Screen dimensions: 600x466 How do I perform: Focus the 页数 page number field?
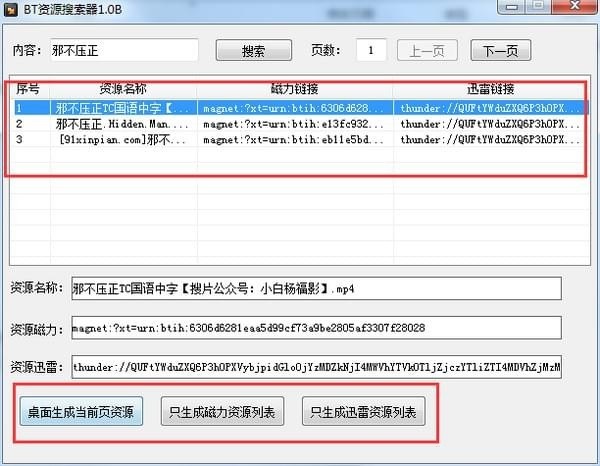point(371,51)
